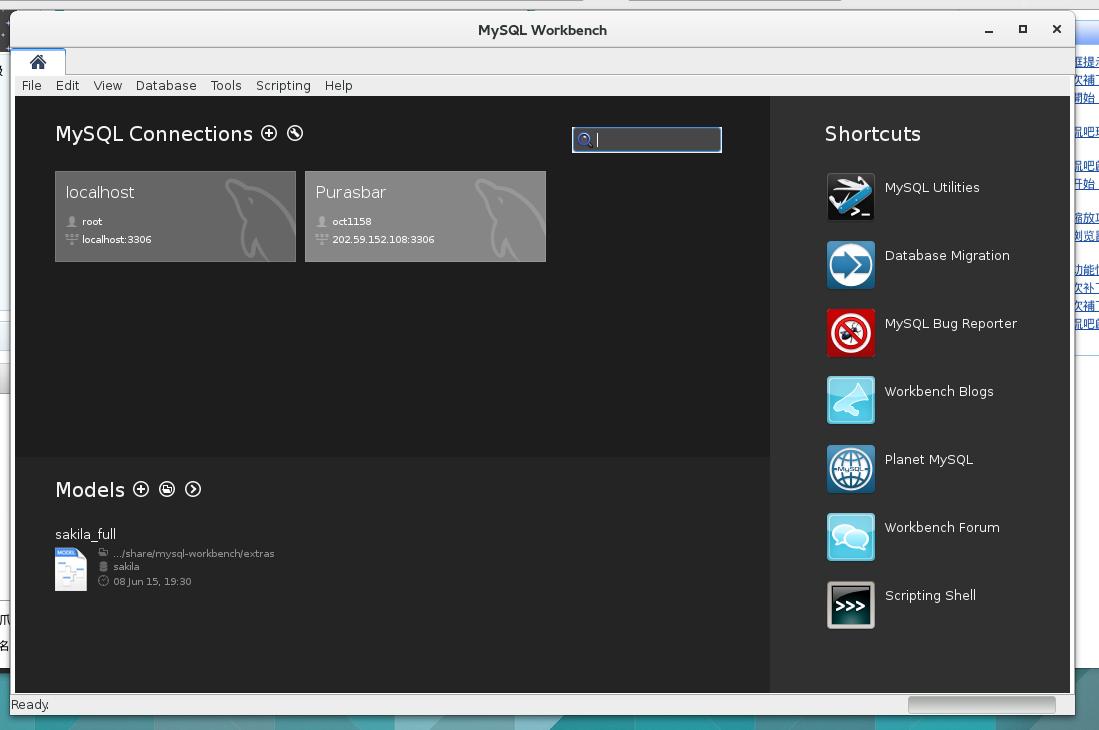Add a new MySQL connection
The width and height of the screenshot is (1099, 730).
point(269,133)
